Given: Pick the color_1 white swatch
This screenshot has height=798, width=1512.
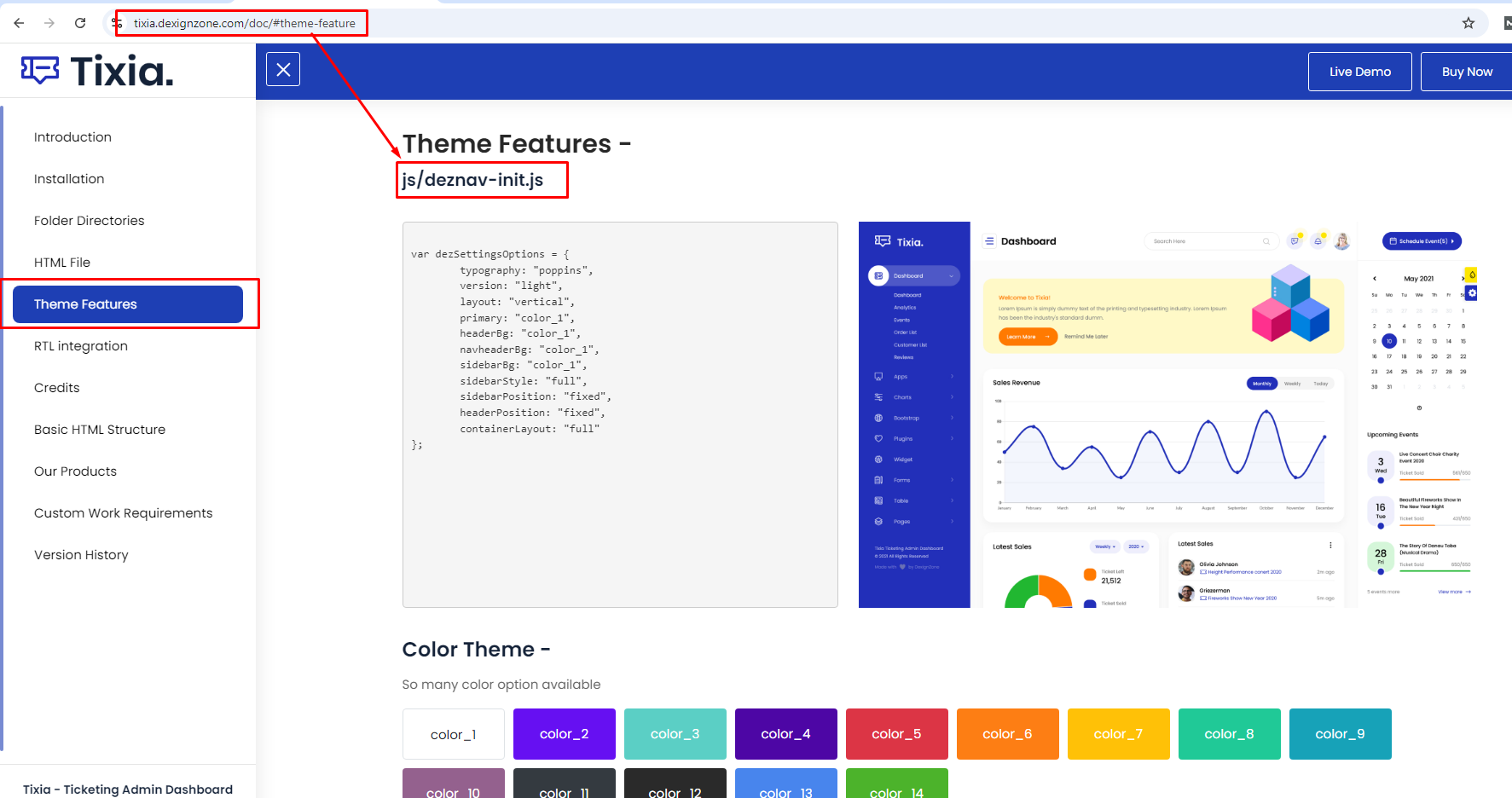Looking at the screenshot, I should [454, 734].
